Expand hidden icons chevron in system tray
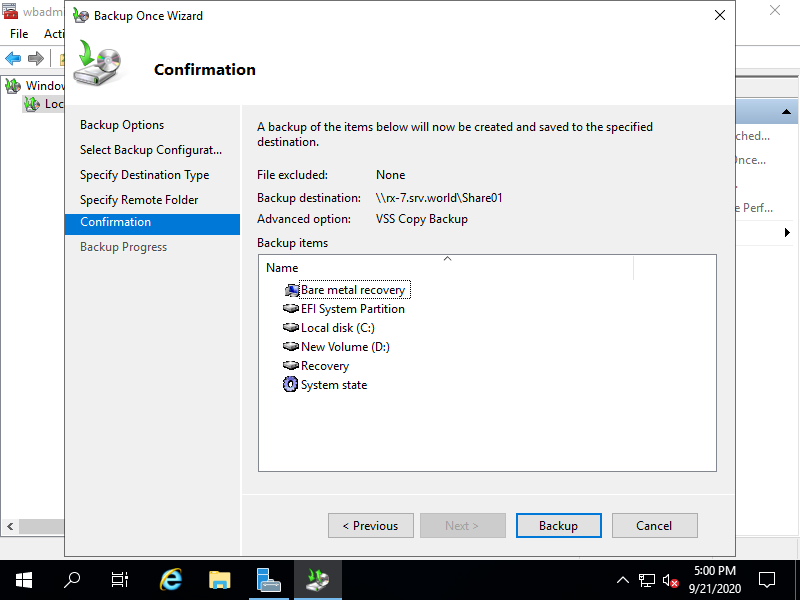The image size is (800, 600). (622, 579)
